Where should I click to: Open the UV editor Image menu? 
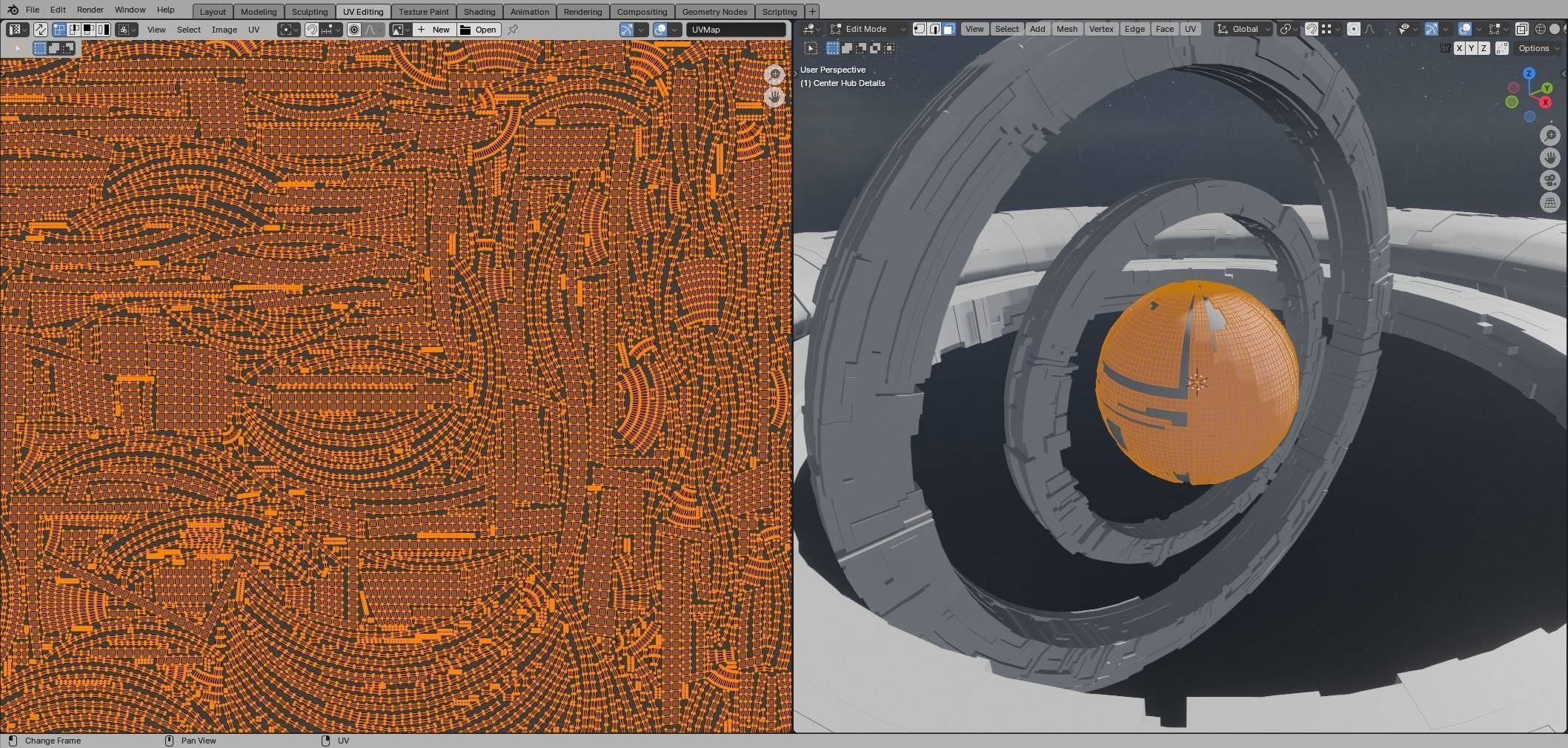click(225, 30)
